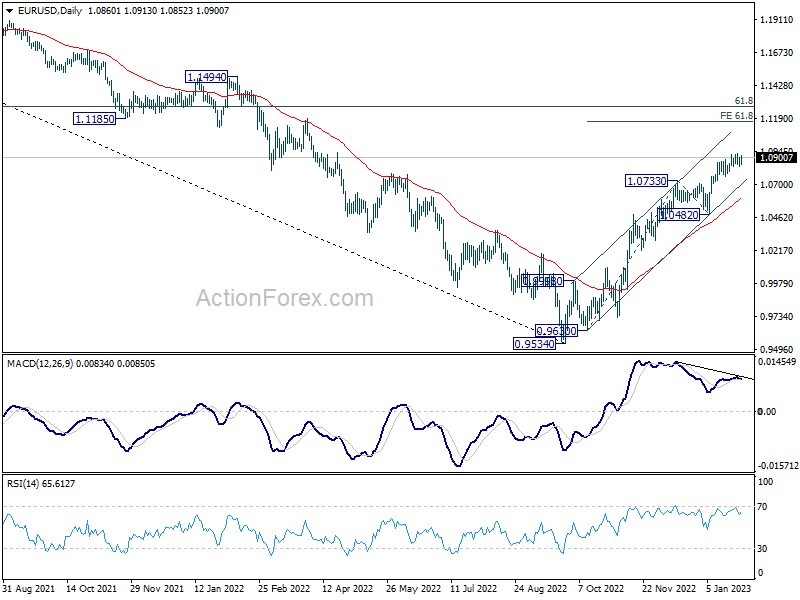800x600 pixels.
Task: Click the current price tag 1.09007
Action: click(777, 158)
